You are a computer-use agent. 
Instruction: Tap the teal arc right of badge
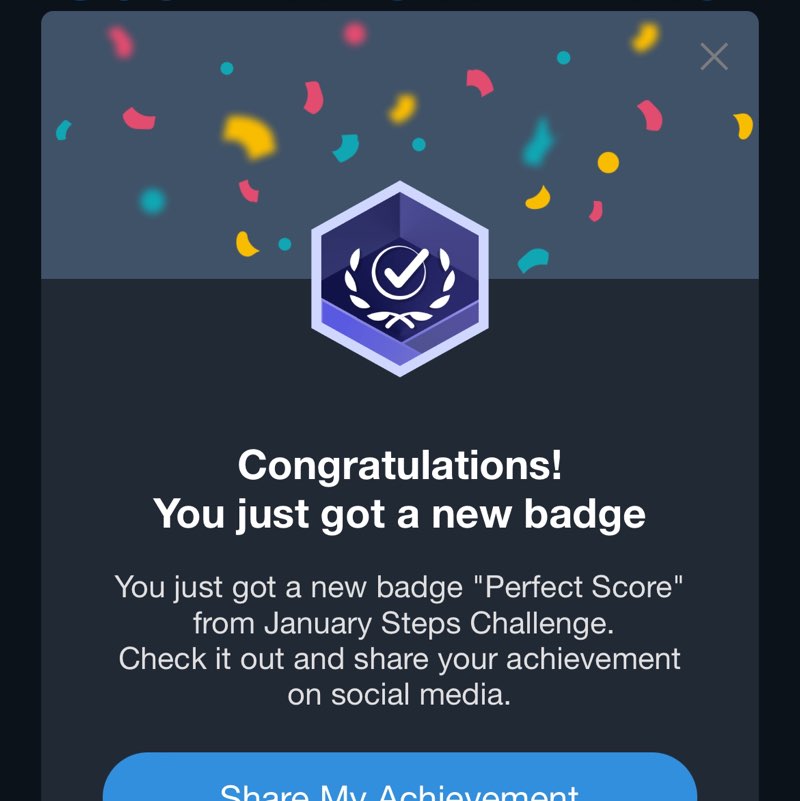click(x=532, y=260)
